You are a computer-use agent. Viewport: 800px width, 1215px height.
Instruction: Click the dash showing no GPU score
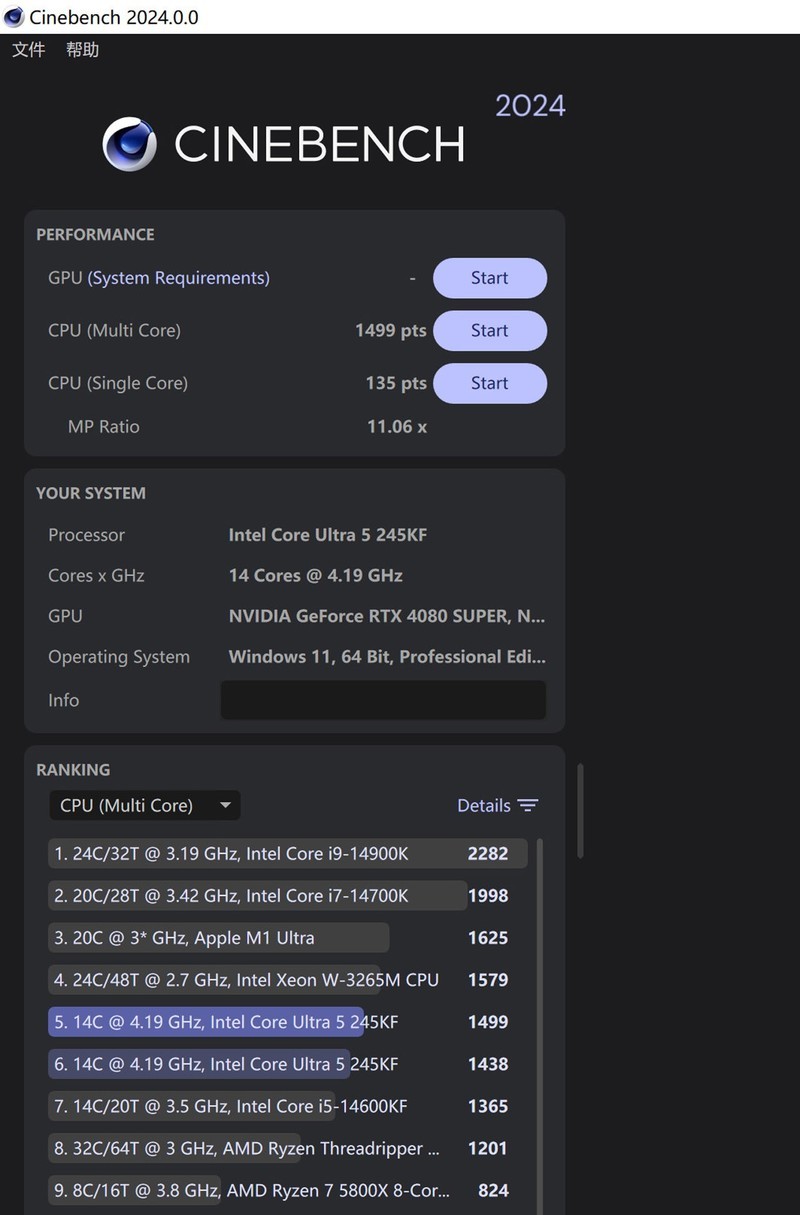point(412,278)
